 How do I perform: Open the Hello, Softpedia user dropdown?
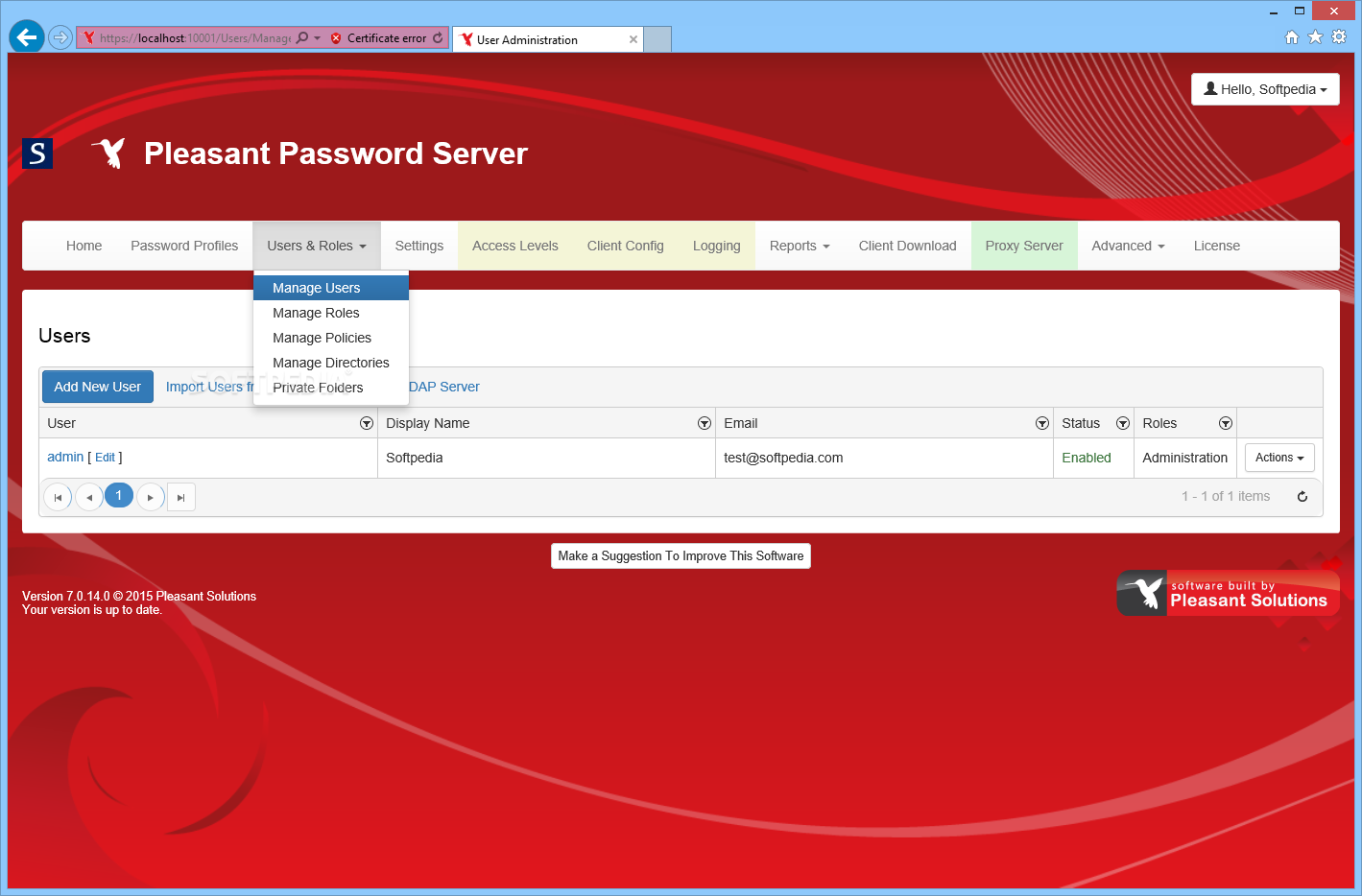(x=1265, y=89)
